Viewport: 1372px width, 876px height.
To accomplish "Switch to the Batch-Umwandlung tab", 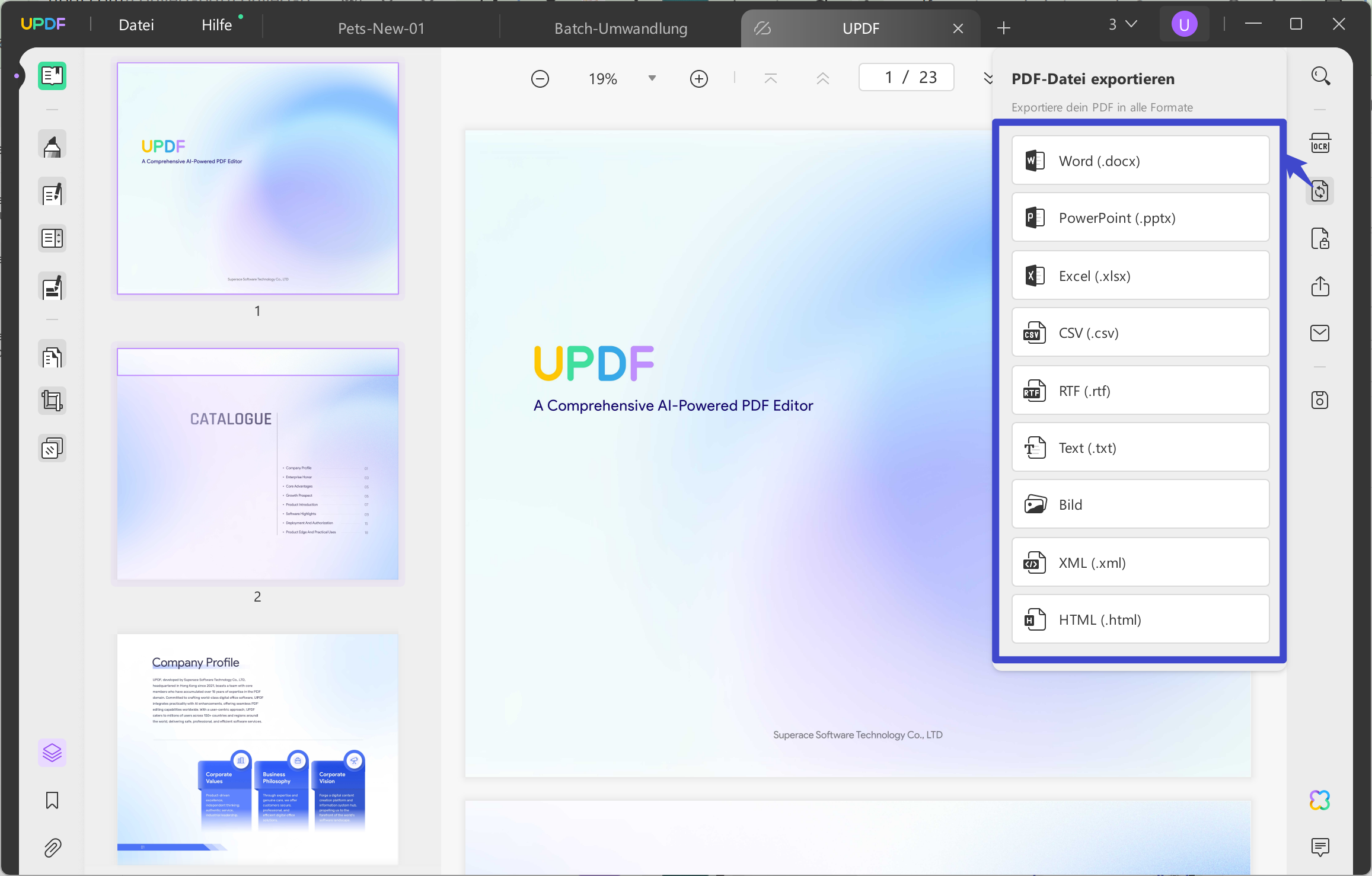I will coord(621,28).
